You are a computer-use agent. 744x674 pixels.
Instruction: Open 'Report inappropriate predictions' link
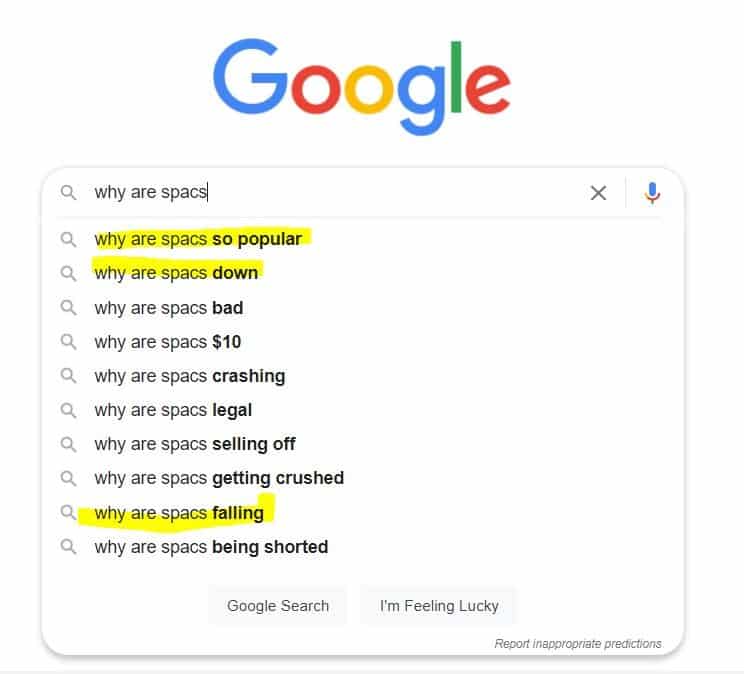(577, 644)
